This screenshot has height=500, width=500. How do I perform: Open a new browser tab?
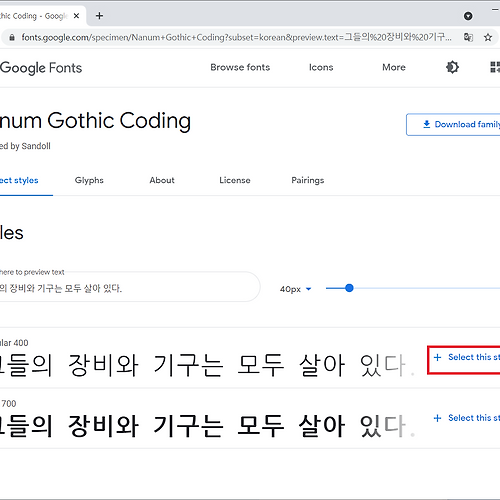[x=99, y=16]
